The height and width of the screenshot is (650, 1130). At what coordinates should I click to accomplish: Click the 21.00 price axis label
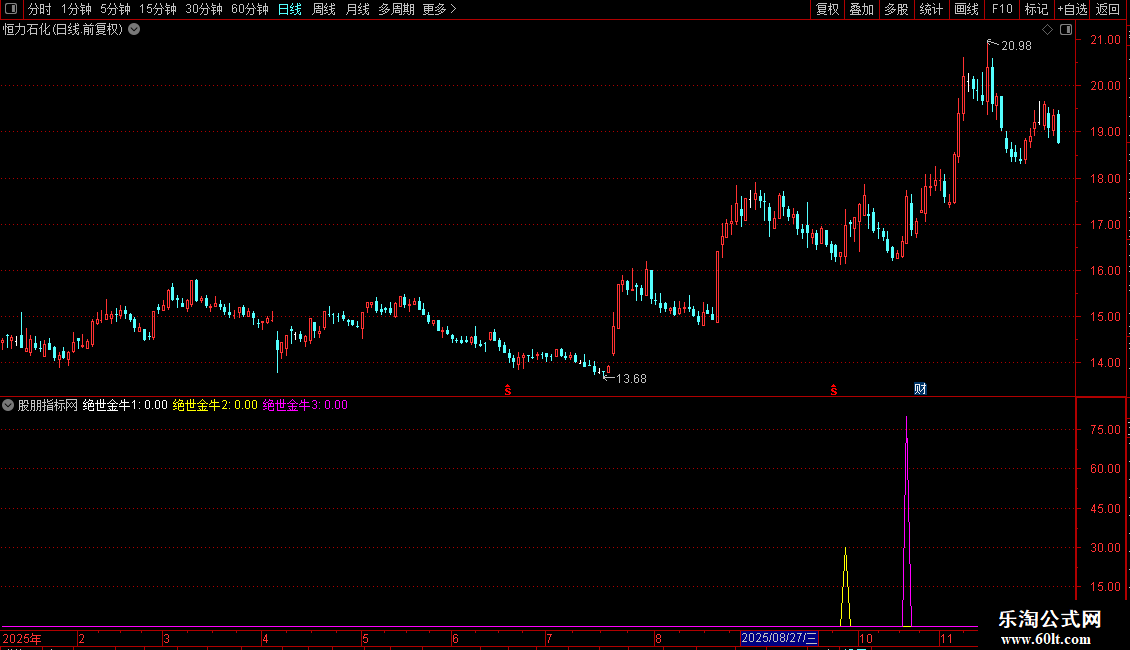pos(1105,40)
